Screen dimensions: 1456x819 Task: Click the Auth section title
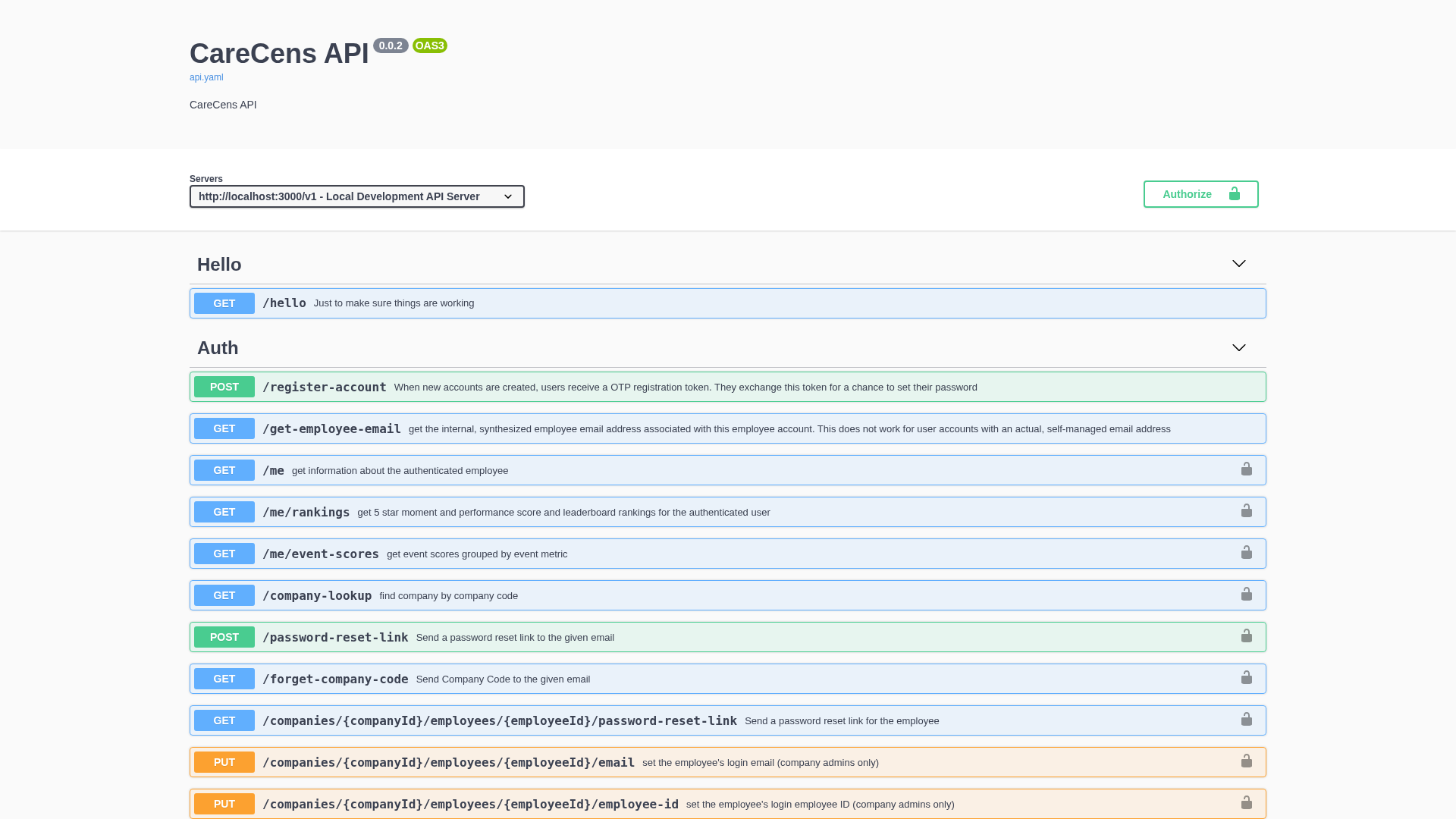coord(218,348)
